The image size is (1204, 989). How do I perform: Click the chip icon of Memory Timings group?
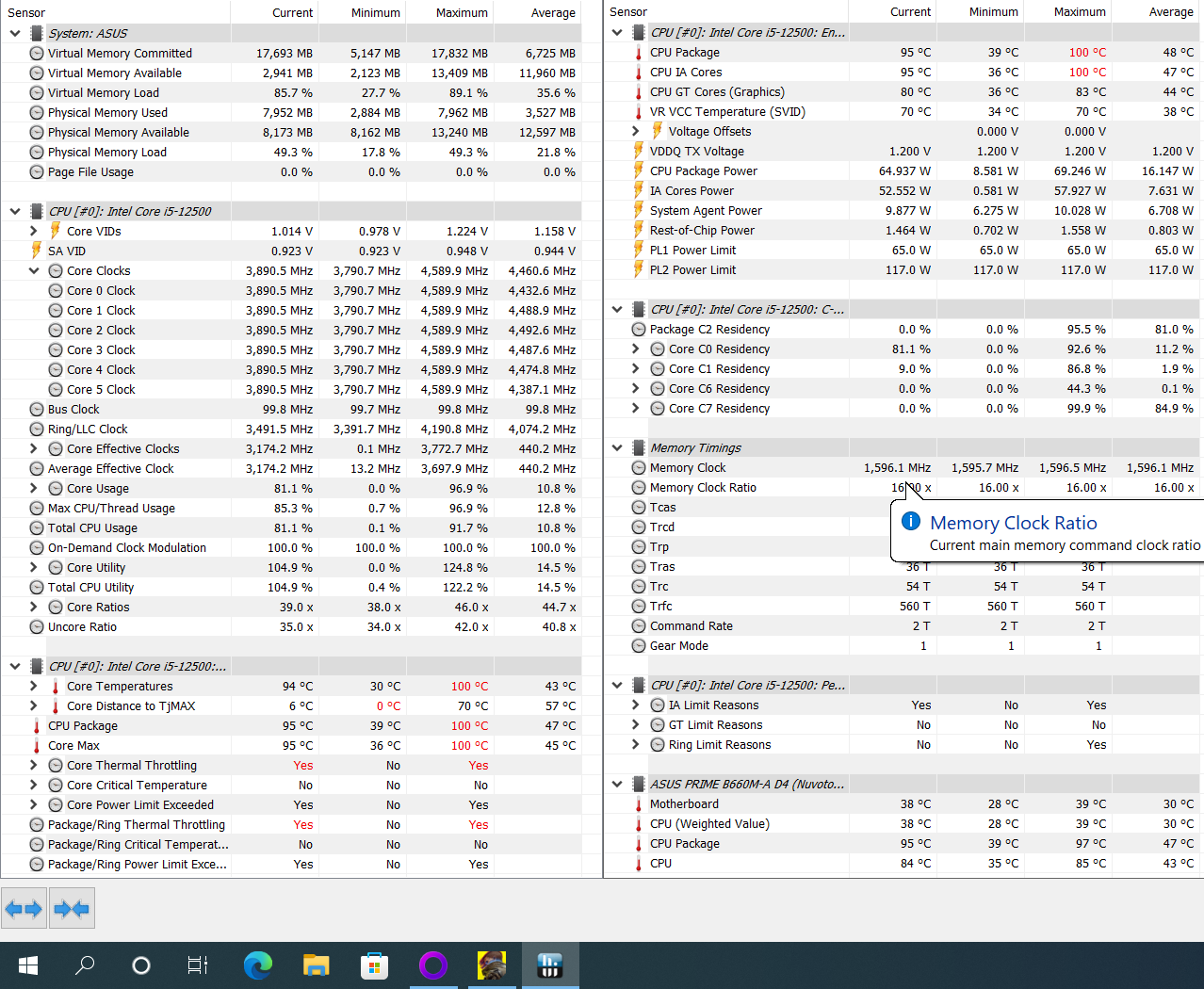click(x=639, y=448)
